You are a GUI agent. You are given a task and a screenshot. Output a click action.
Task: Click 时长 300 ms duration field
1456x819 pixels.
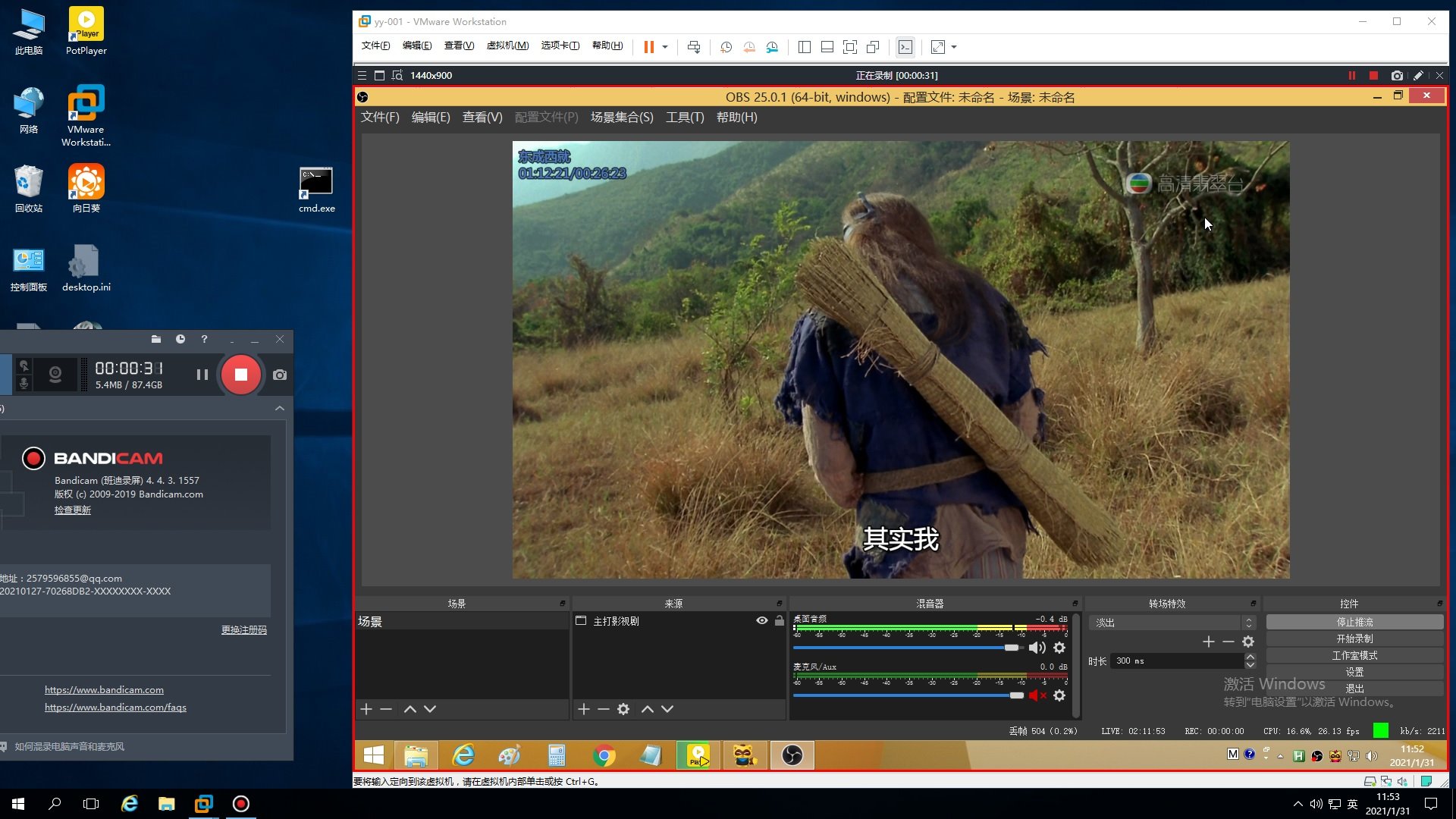1177,661
